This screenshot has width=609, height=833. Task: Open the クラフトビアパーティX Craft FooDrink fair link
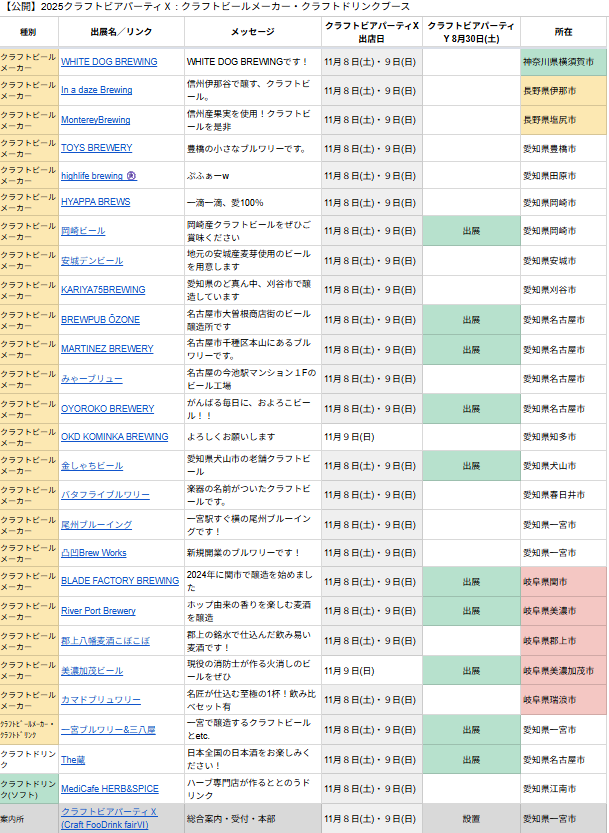[x=109, y=818]
